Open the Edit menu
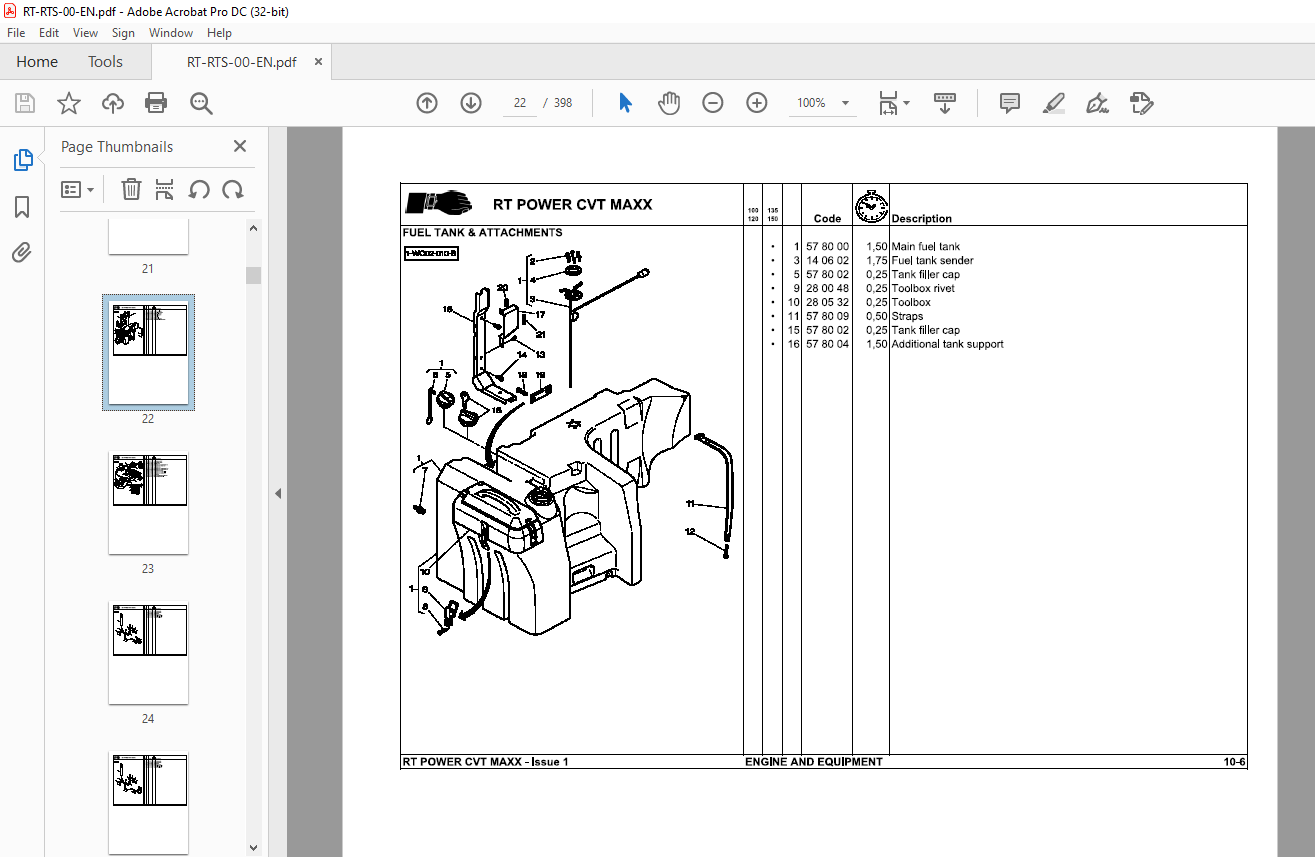This screenshot has width=1315, height=857. click(49, 33)
